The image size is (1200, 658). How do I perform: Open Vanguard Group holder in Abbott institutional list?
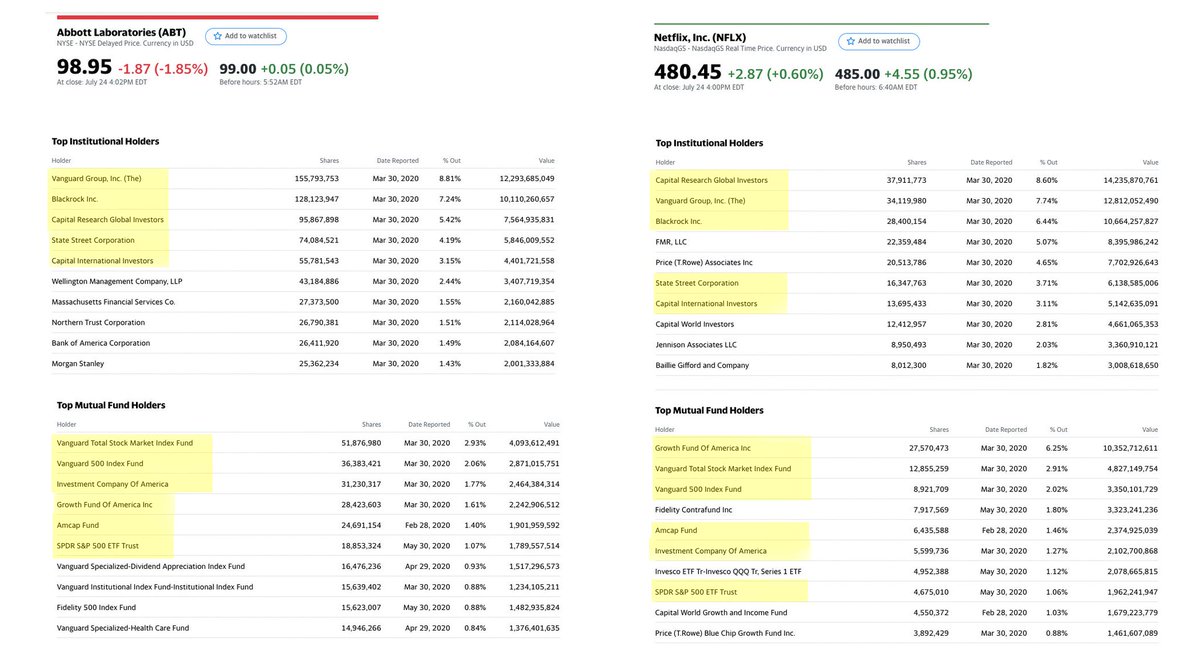pyautogui.click(x=96, y=178)
